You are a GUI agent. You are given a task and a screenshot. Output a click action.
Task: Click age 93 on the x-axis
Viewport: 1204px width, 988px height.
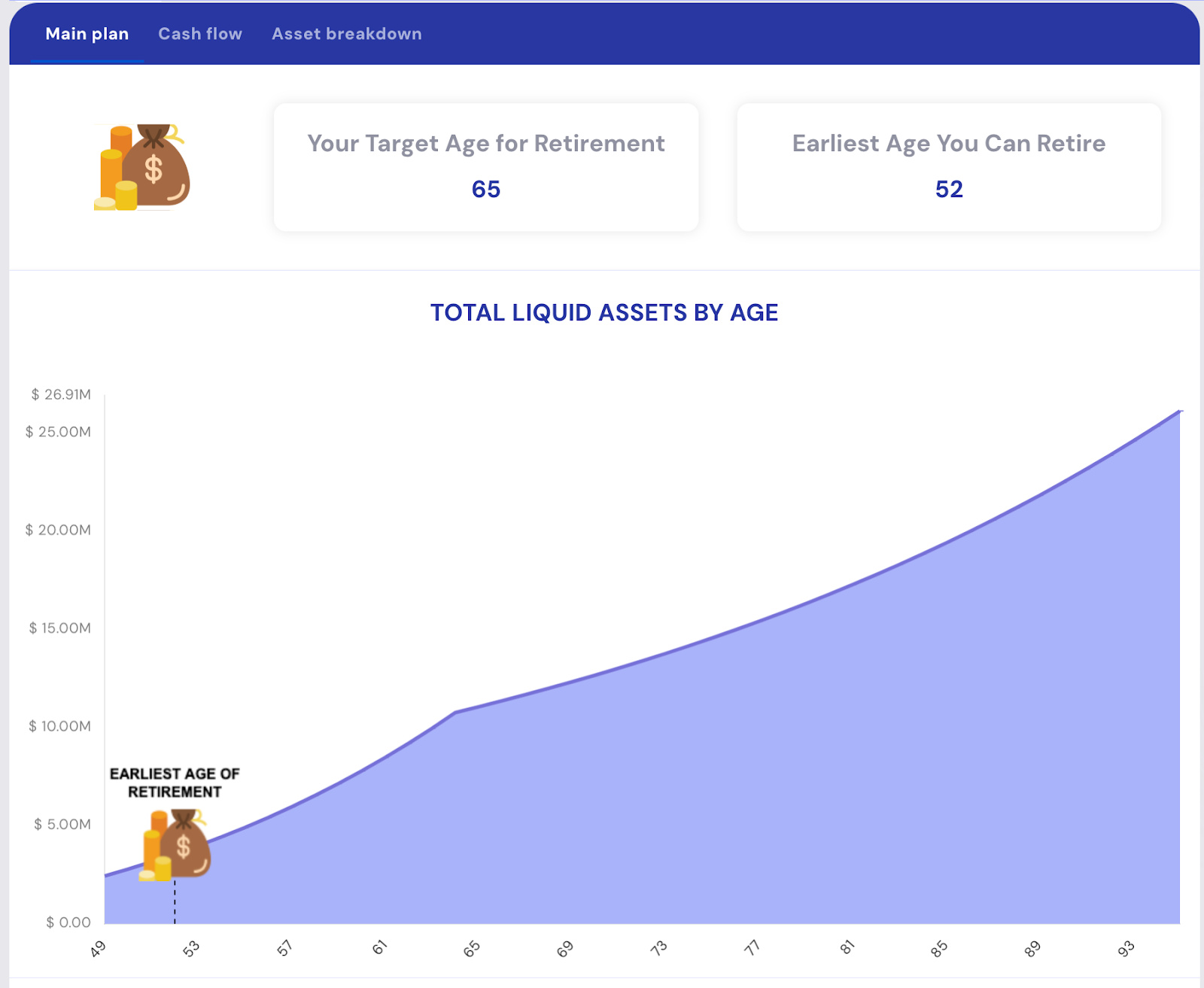1126,948
